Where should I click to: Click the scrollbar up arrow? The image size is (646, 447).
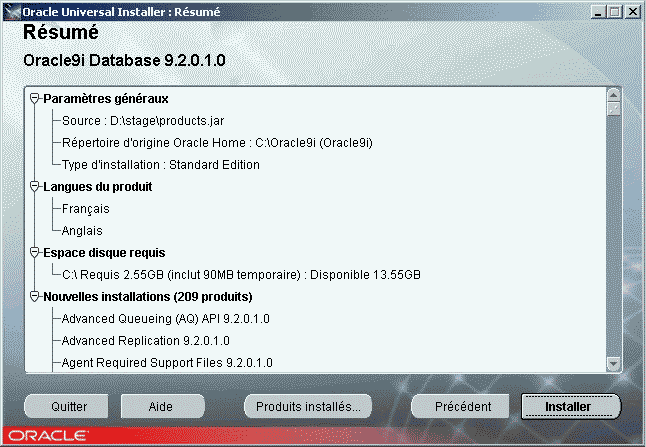coord(614,96)
